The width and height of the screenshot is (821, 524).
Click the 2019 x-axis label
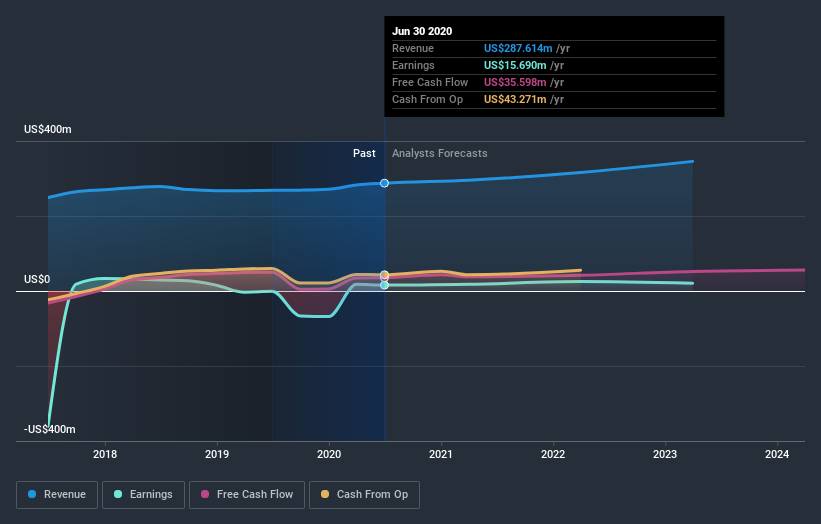[x=217, y=454]
